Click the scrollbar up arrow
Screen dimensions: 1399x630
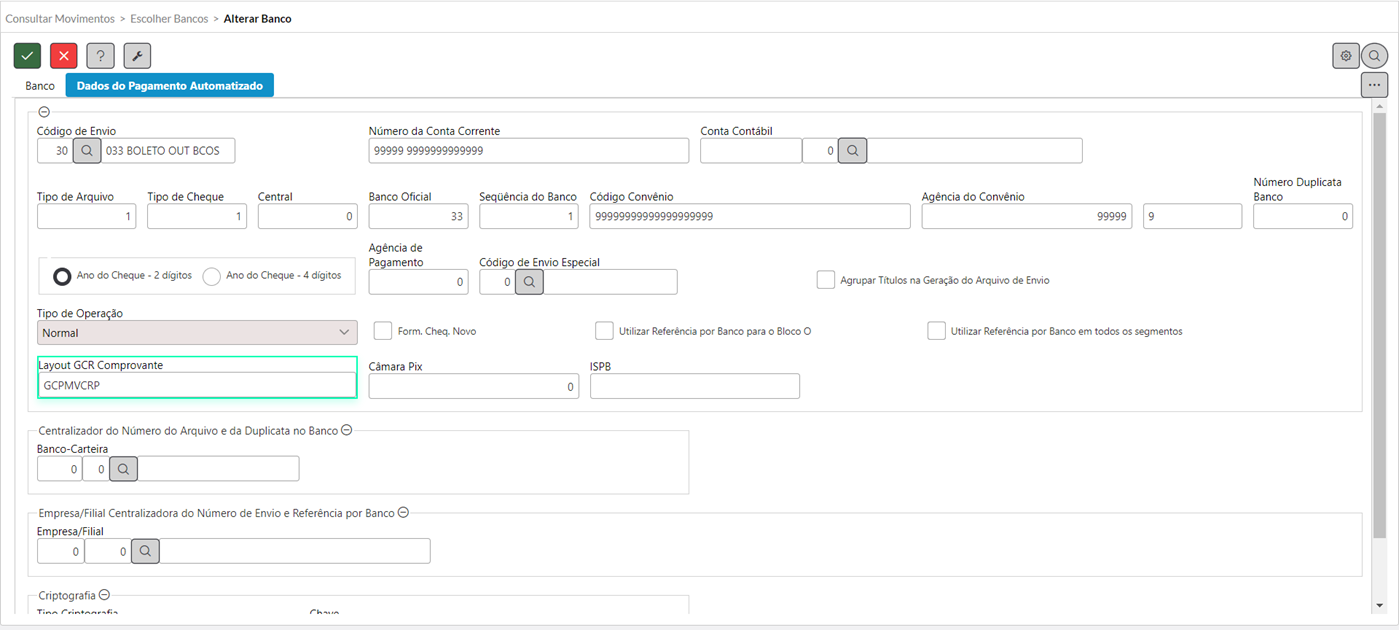pos(1380,106)
